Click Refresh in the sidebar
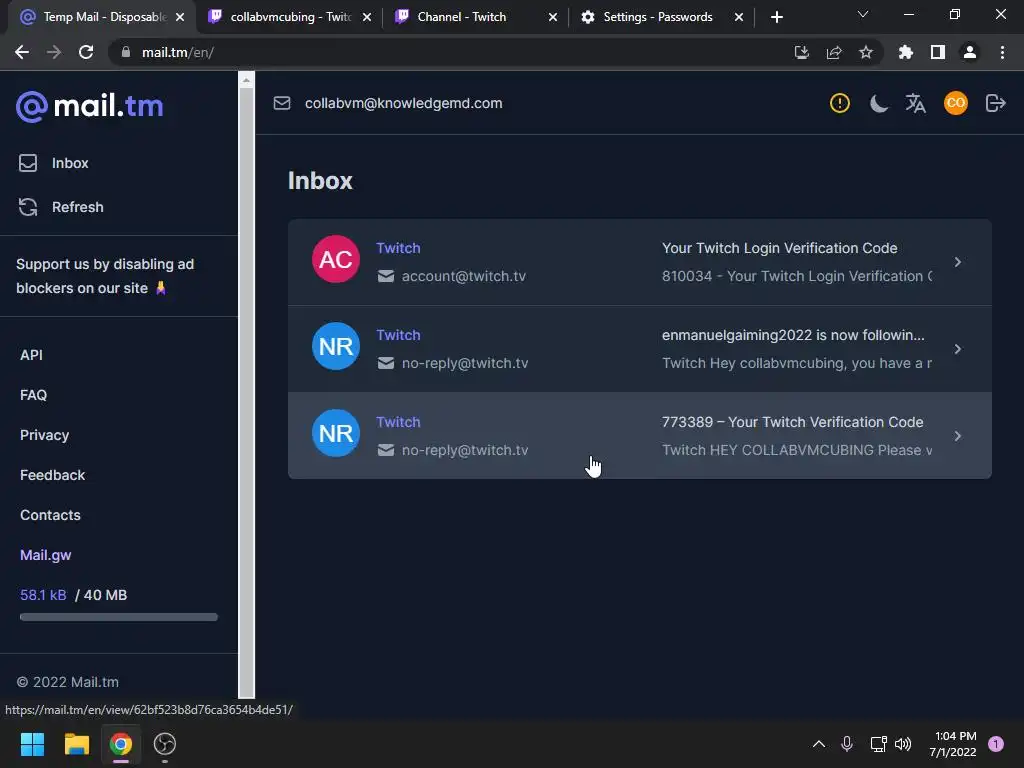The image size is (1024, 768). tap(61, 207)
